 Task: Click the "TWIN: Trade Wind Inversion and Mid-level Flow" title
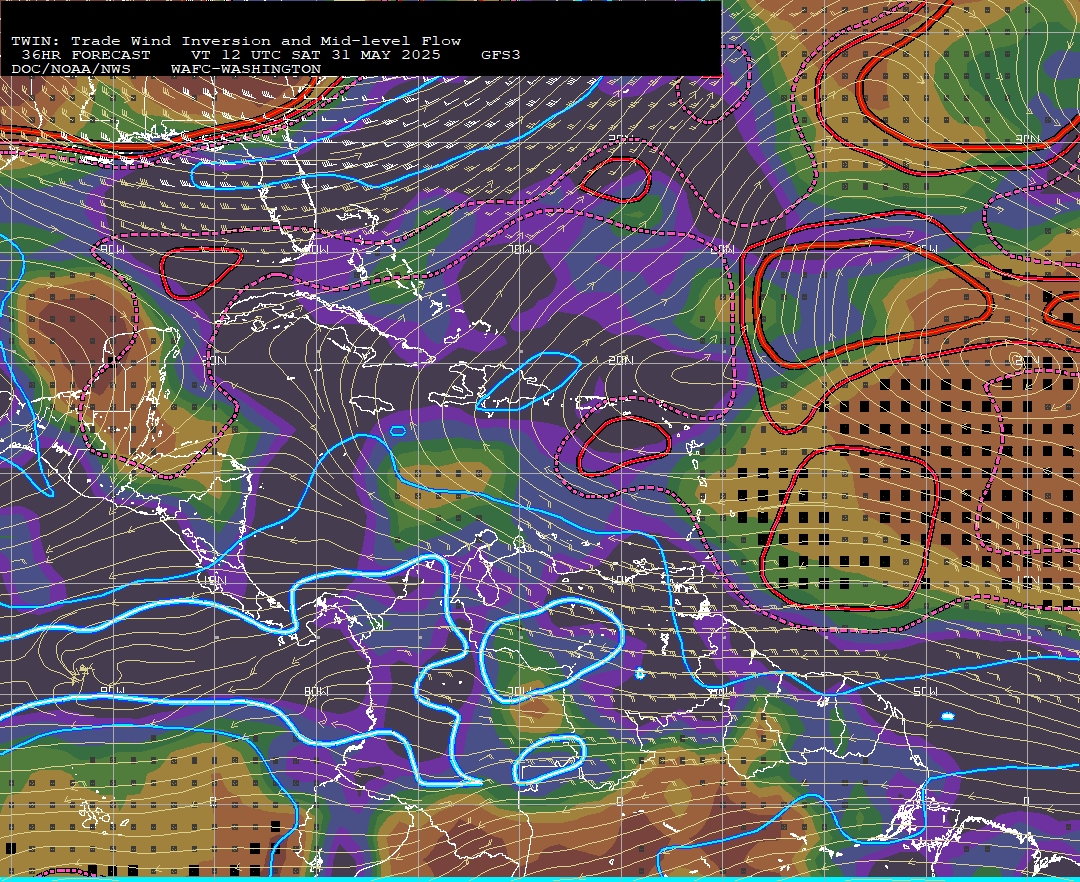[x=236, y=41]
